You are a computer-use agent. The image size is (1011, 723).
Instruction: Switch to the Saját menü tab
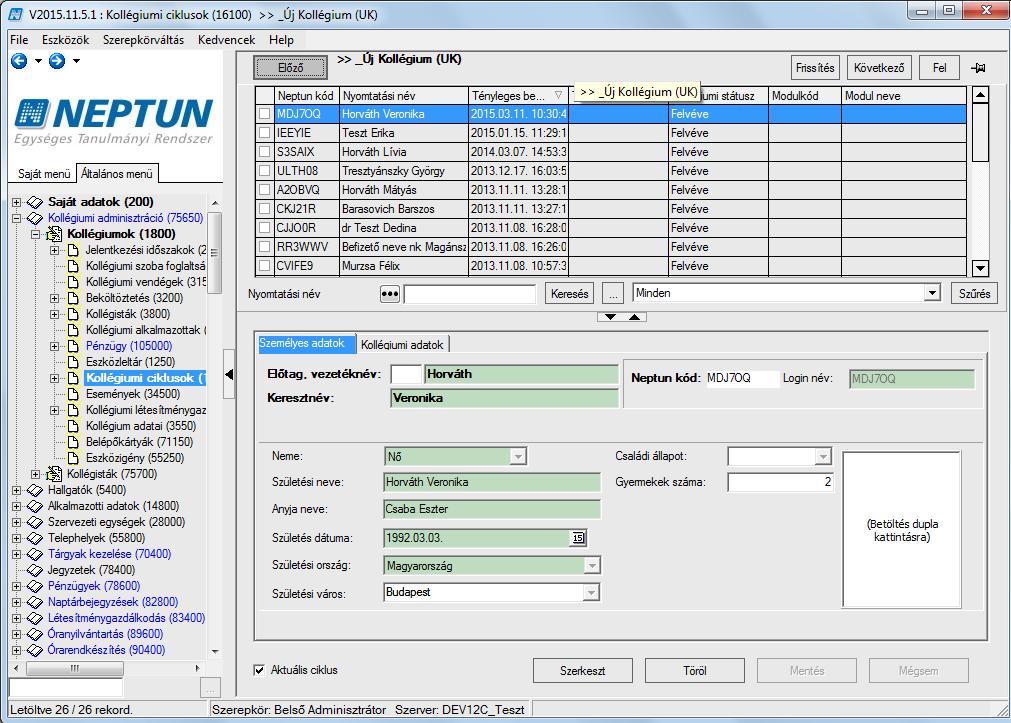point(43,173)
